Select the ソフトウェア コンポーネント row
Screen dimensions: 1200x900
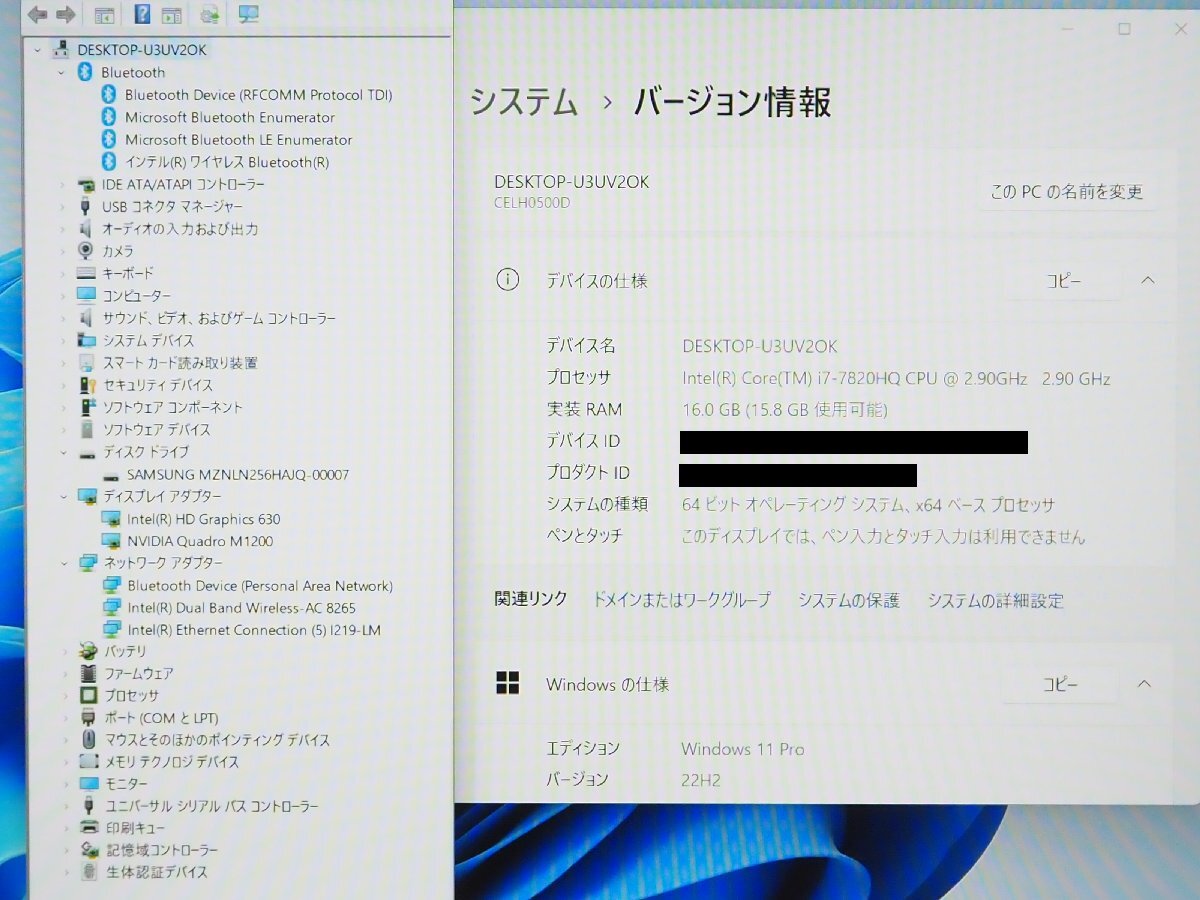[173, 407]
